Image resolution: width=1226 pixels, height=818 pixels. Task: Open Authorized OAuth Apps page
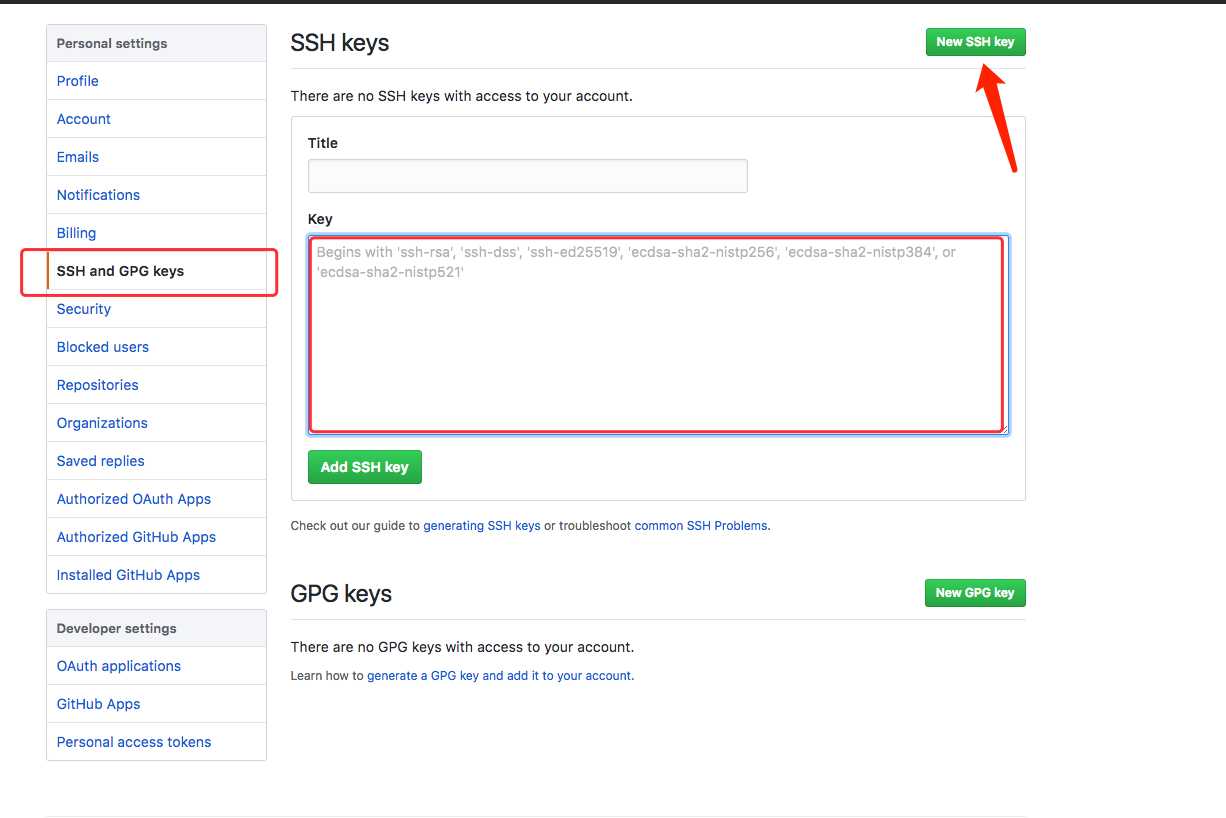[x=134, y=499]
